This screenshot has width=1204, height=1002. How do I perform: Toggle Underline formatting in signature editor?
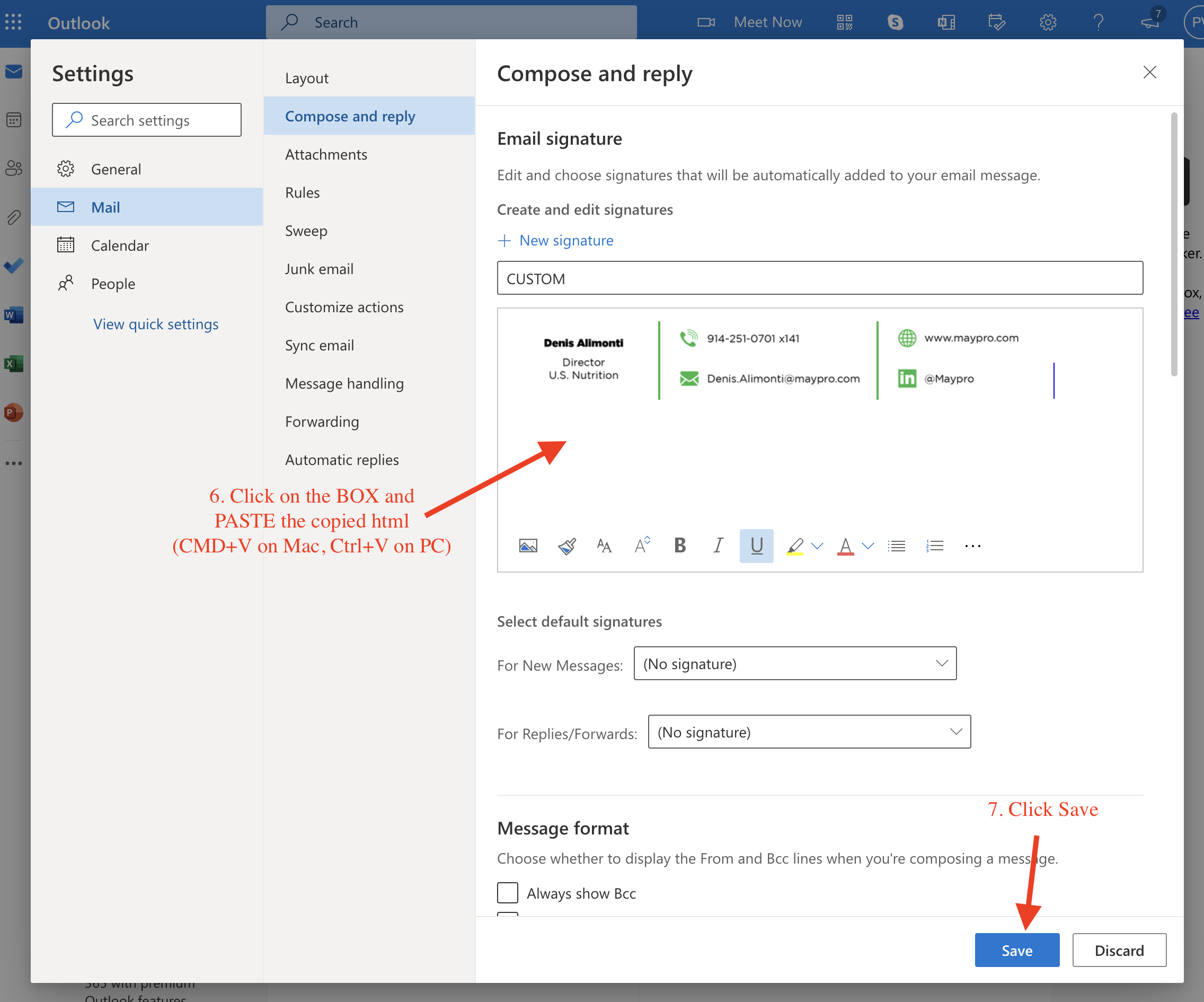(x=756, y=546)
